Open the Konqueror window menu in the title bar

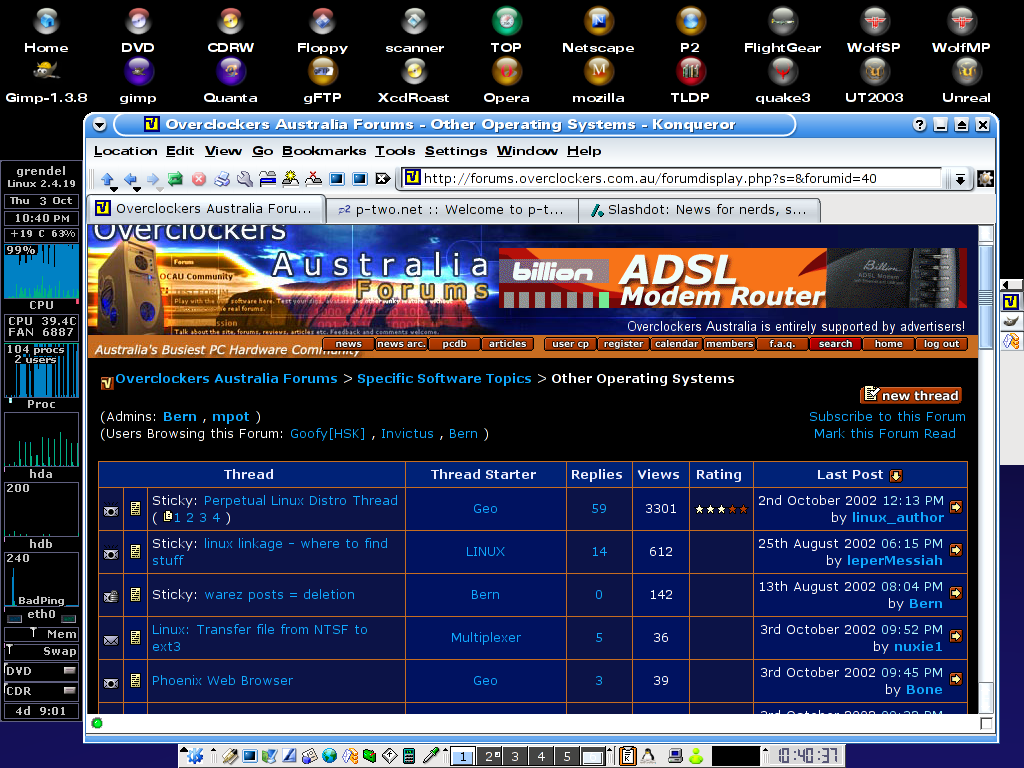pyautogui.click(x=99, y=125)
